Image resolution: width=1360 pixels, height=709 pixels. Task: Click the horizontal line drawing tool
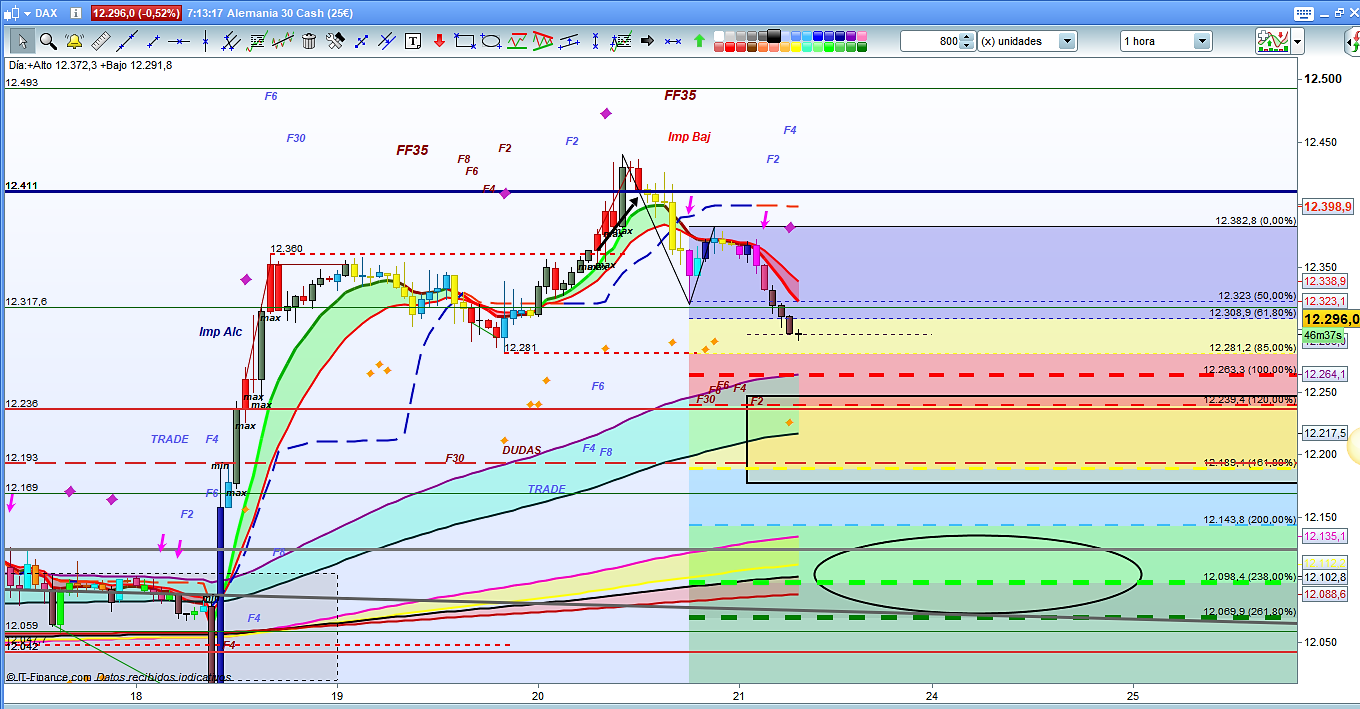pyautogui.click(x=178, y=41)
